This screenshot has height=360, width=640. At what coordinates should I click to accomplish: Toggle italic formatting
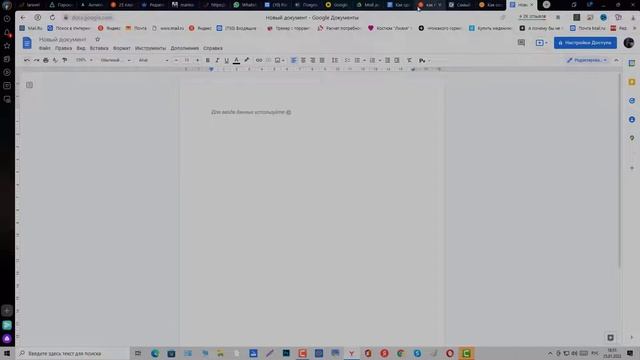click(217, 60)
